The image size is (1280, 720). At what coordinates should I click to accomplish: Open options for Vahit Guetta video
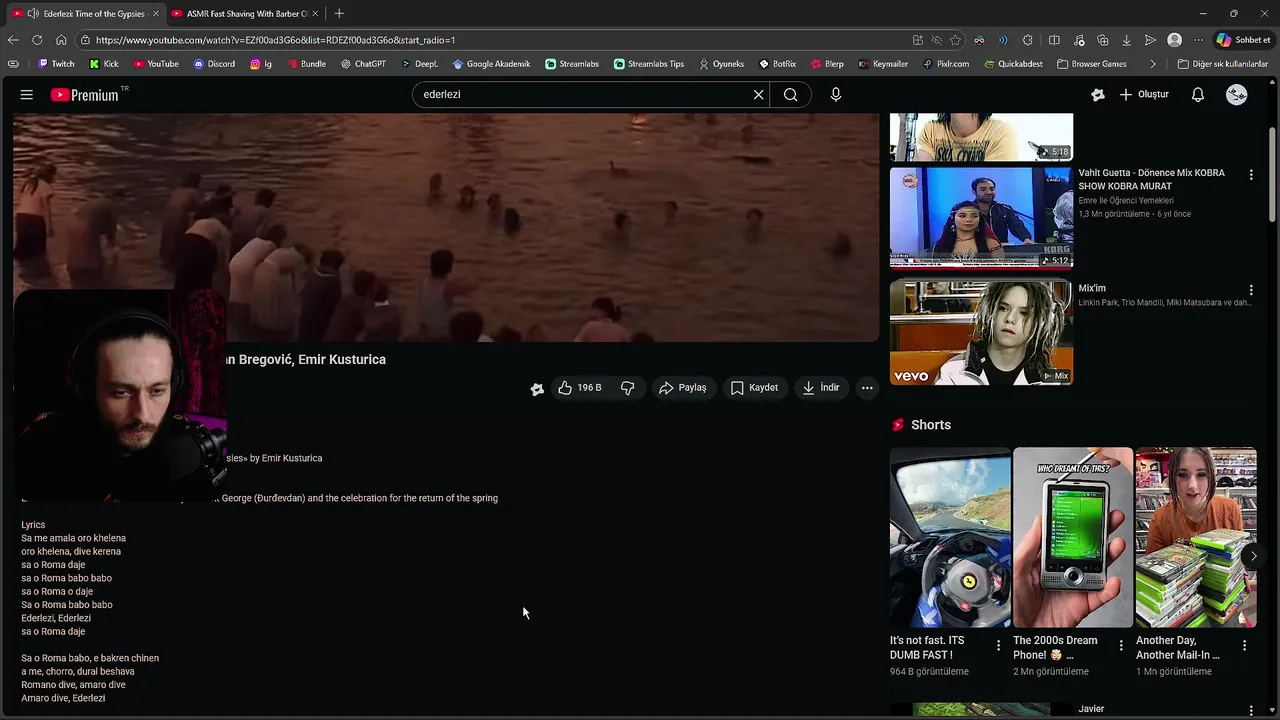(x=1250, y=174)
